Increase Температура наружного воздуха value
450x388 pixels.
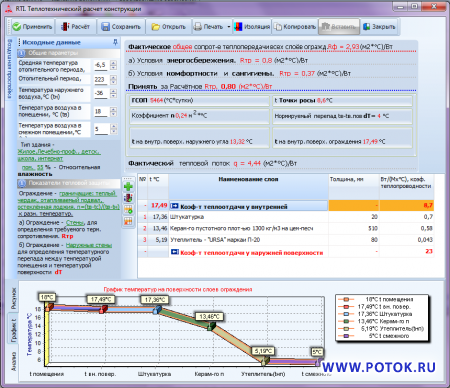[113, 91]
